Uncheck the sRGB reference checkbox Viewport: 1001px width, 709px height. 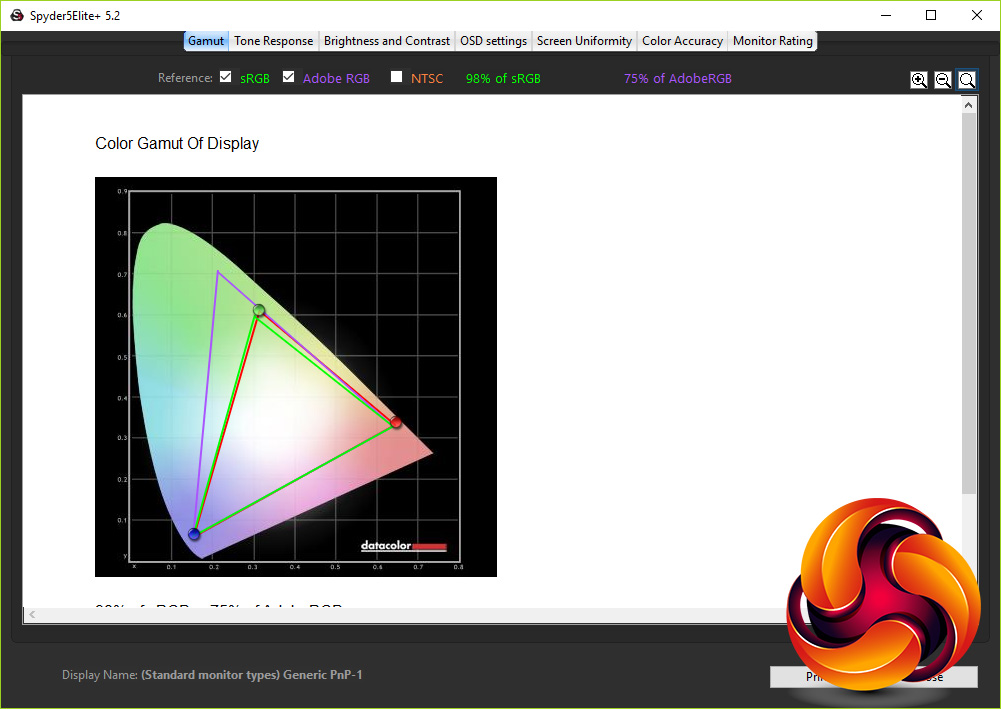[226, 77]
